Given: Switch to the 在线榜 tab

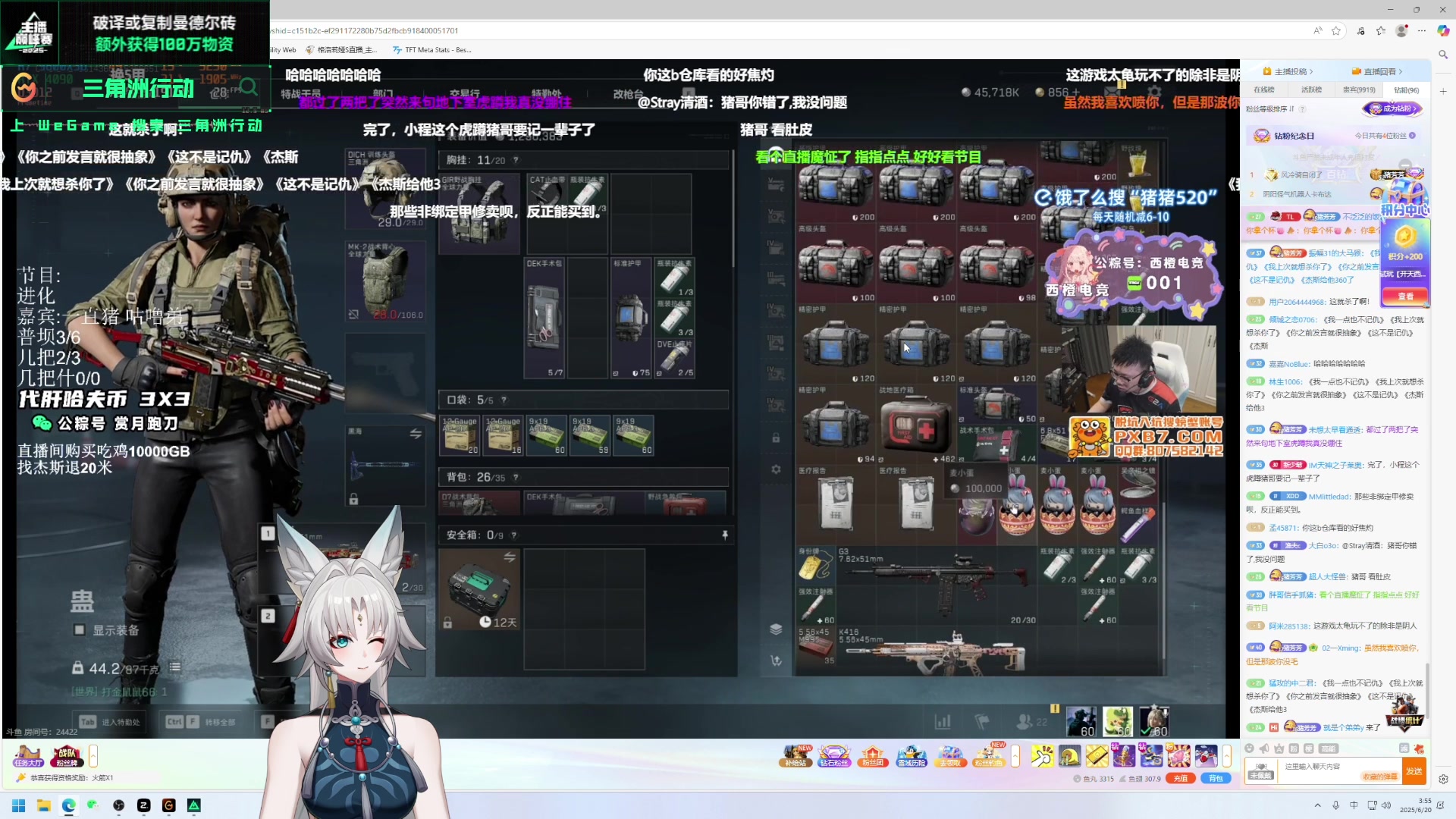Looking at the screenshot, I should point(1264,89).
